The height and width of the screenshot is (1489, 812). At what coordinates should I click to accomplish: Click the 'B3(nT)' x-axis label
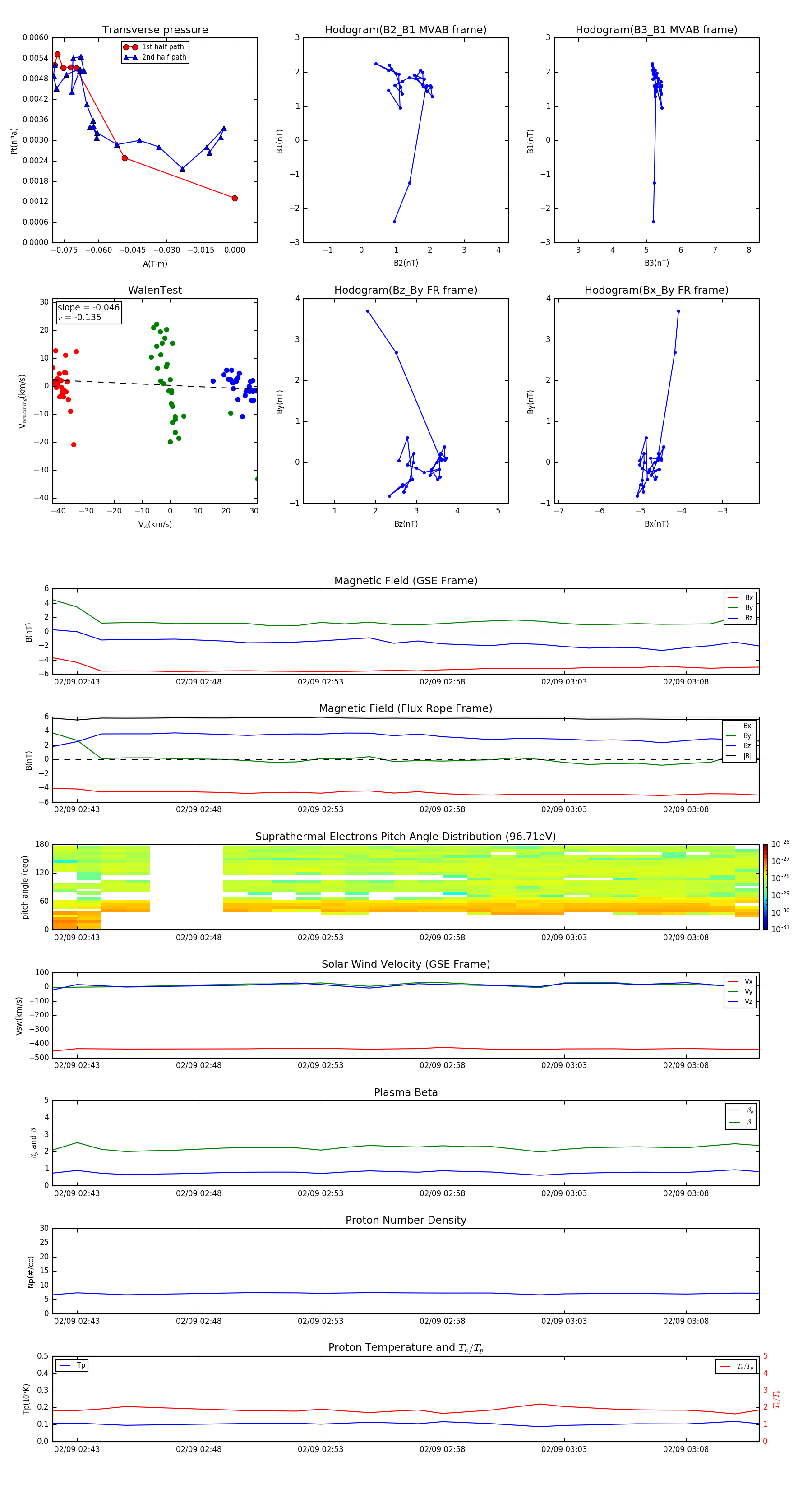656,263
